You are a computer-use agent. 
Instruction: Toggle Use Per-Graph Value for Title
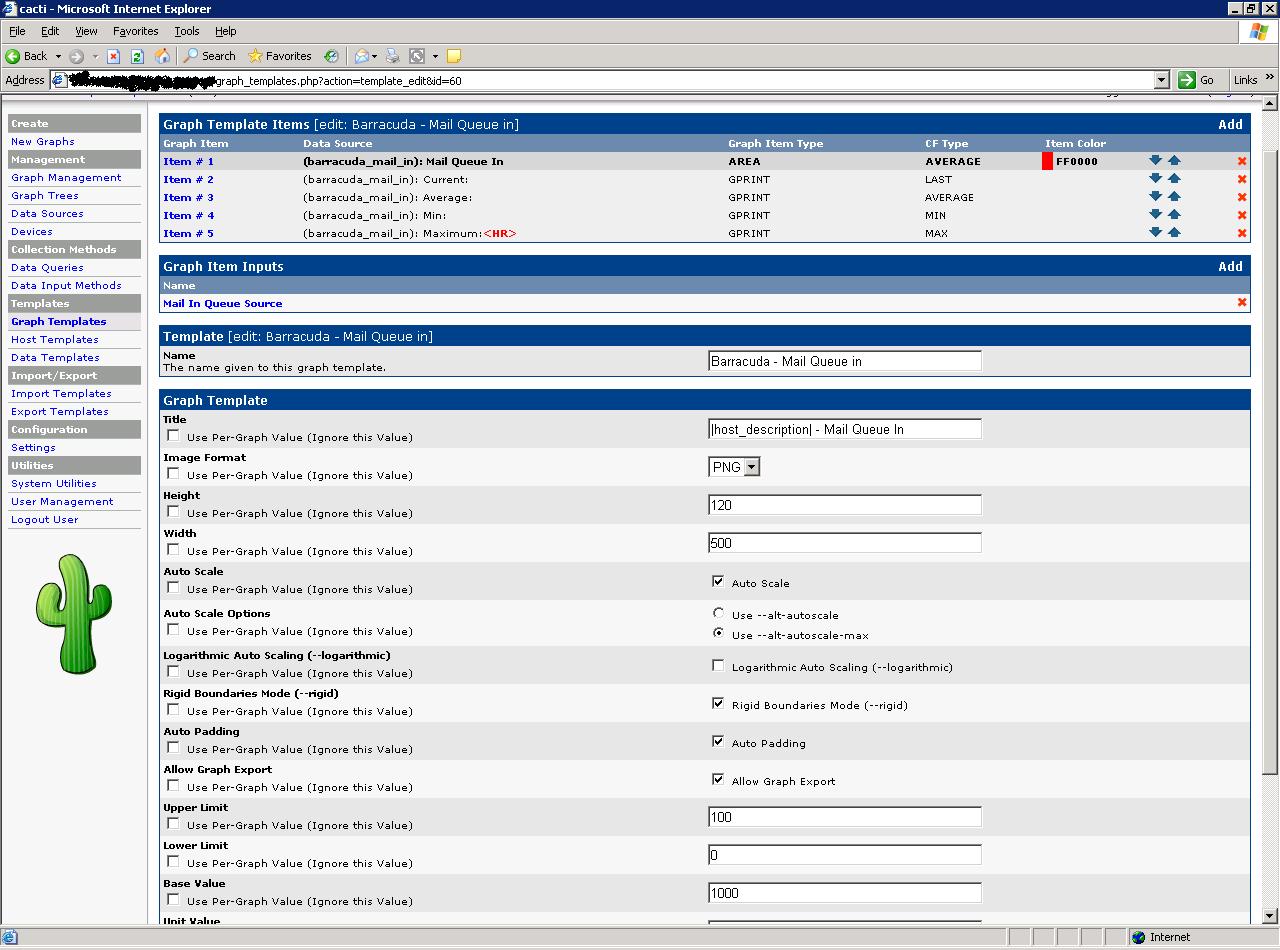coord(174,436)
